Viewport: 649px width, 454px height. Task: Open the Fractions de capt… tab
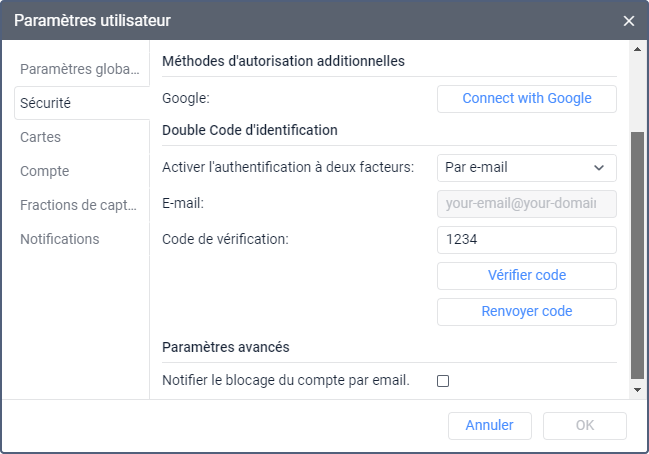80,205
